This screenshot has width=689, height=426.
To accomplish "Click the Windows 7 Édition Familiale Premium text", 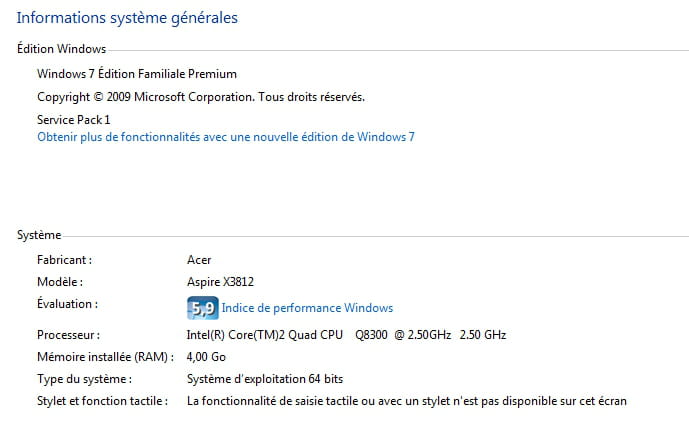I will (137, 74).
